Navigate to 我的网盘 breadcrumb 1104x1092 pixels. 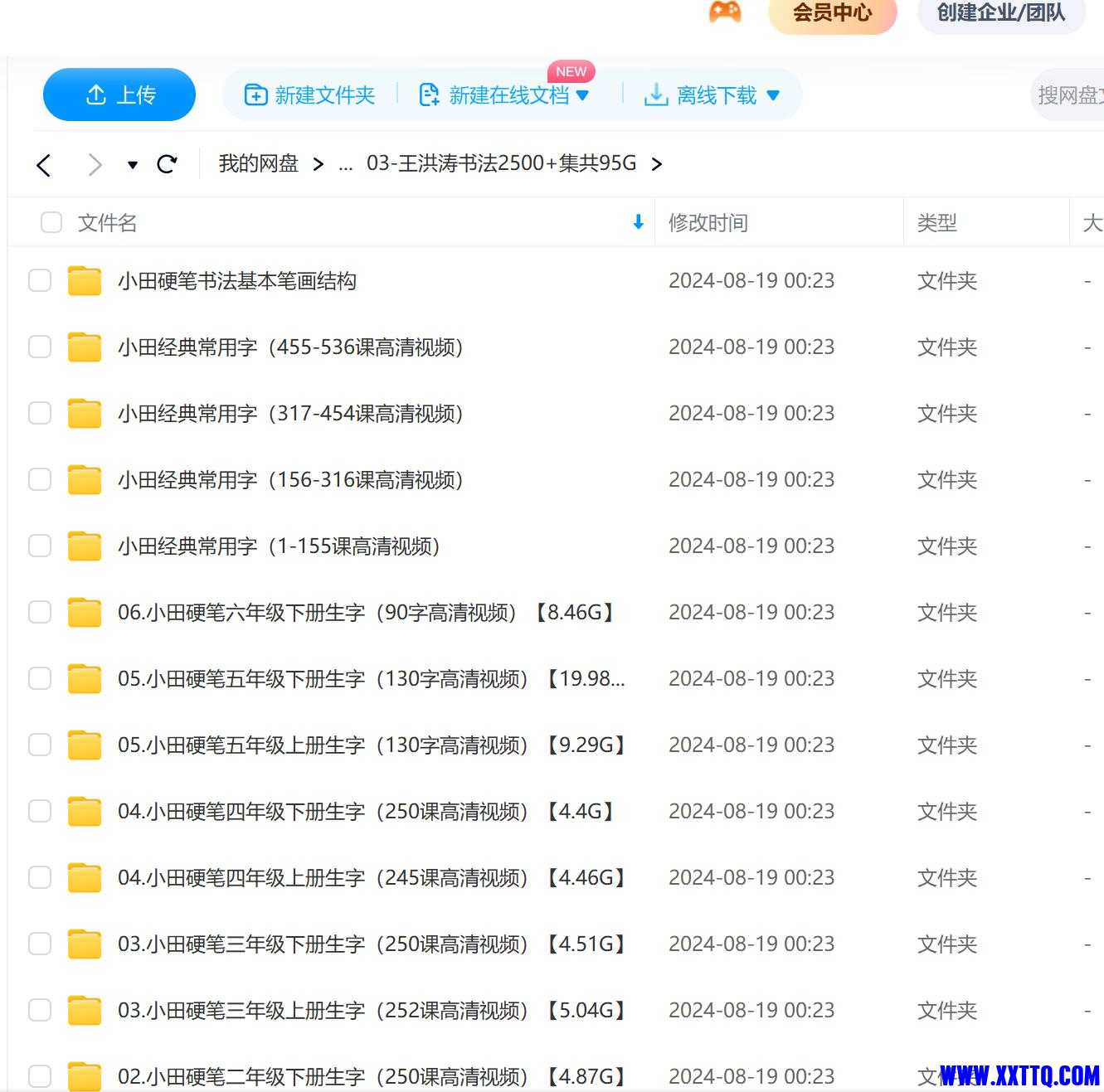[258, 163]
